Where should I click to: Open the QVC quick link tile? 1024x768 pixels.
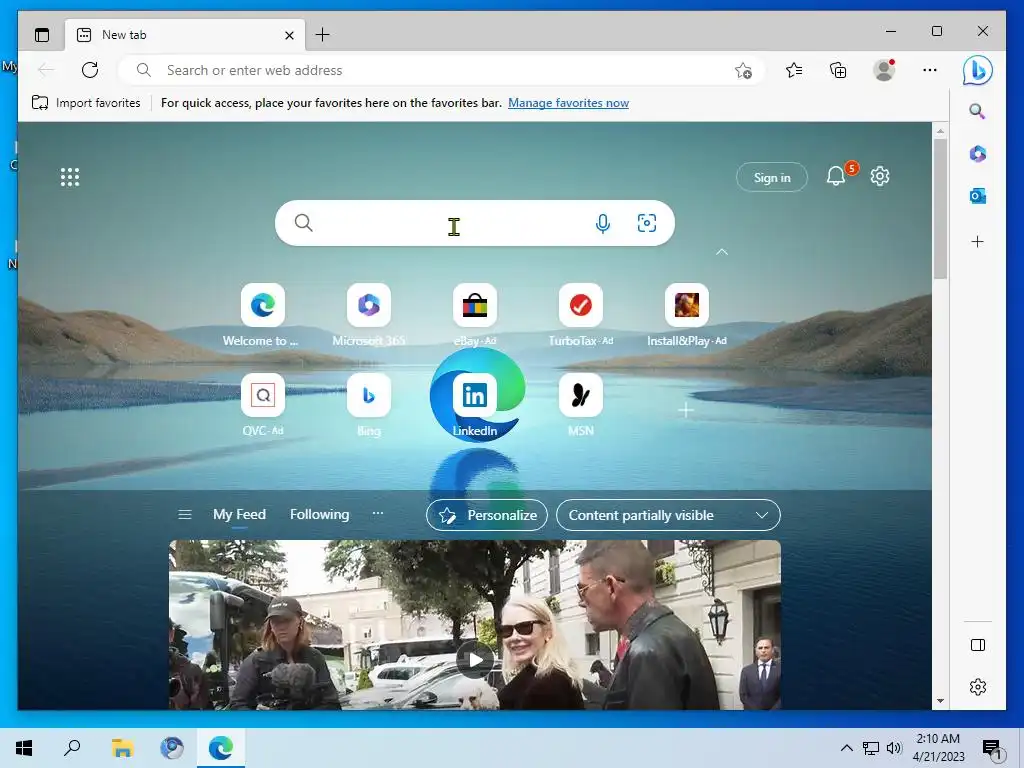(263, 395)
